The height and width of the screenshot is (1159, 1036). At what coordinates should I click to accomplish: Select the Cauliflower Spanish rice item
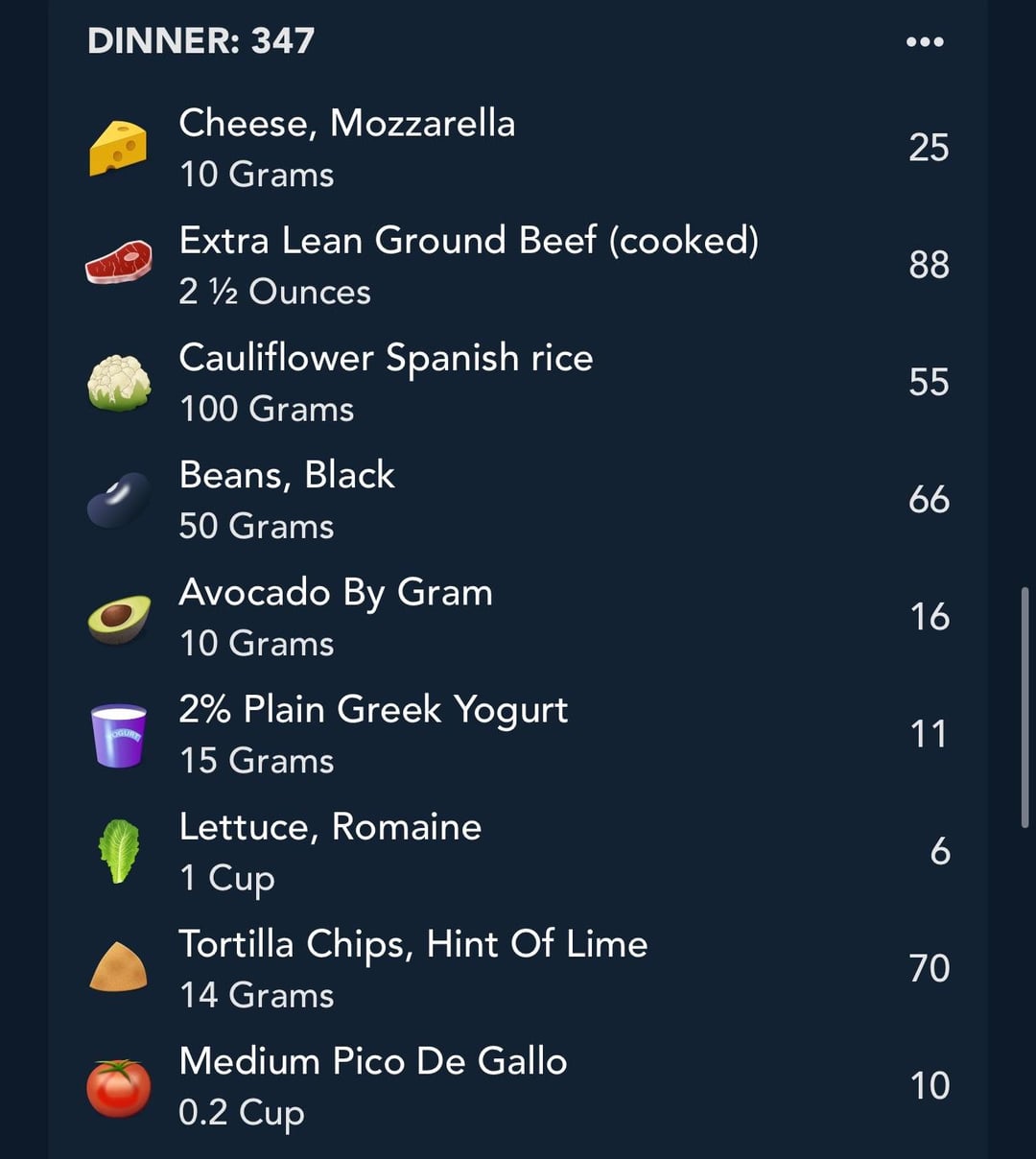(518, 382)
